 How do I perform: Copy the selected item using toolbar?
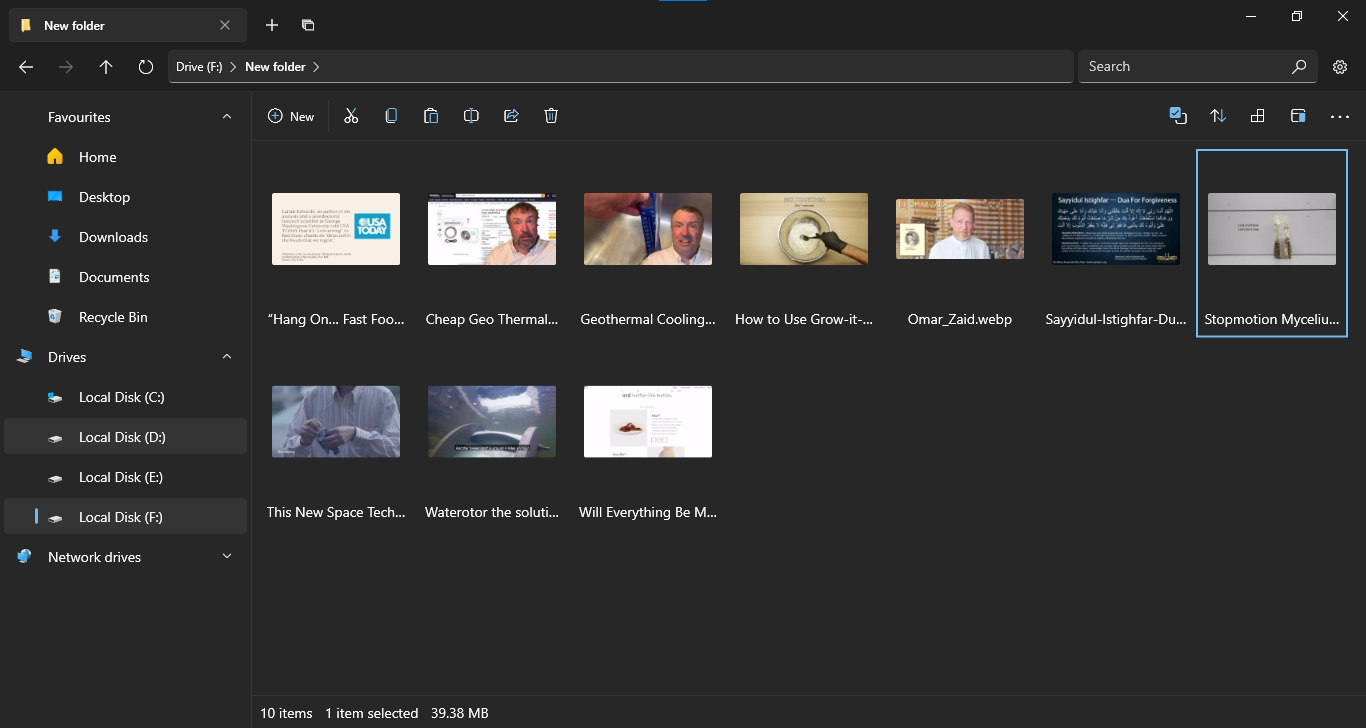coord(391,116)
